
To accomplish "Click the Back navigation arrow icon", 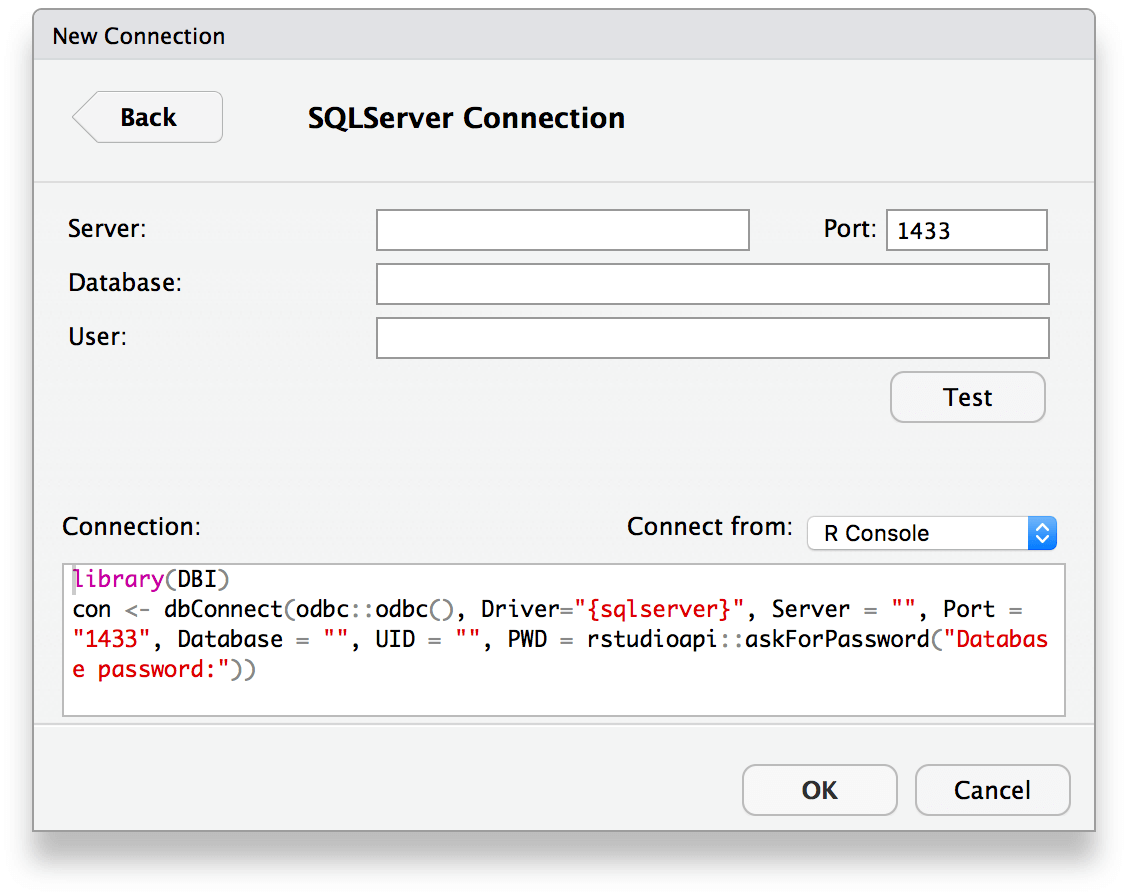I will (x=88, y=117).
